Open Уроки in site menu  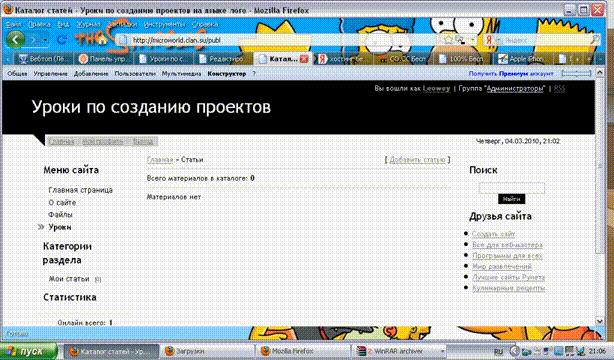pyautogui.click(x=60, y=227)
